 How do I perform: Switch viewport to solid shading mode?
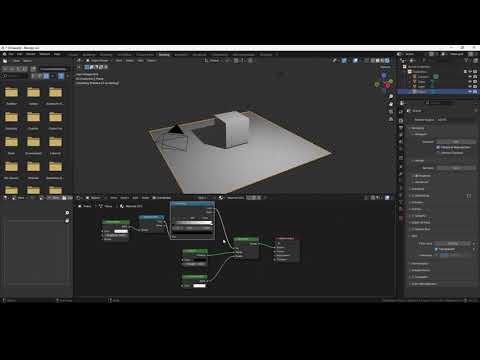click(378, 60)
